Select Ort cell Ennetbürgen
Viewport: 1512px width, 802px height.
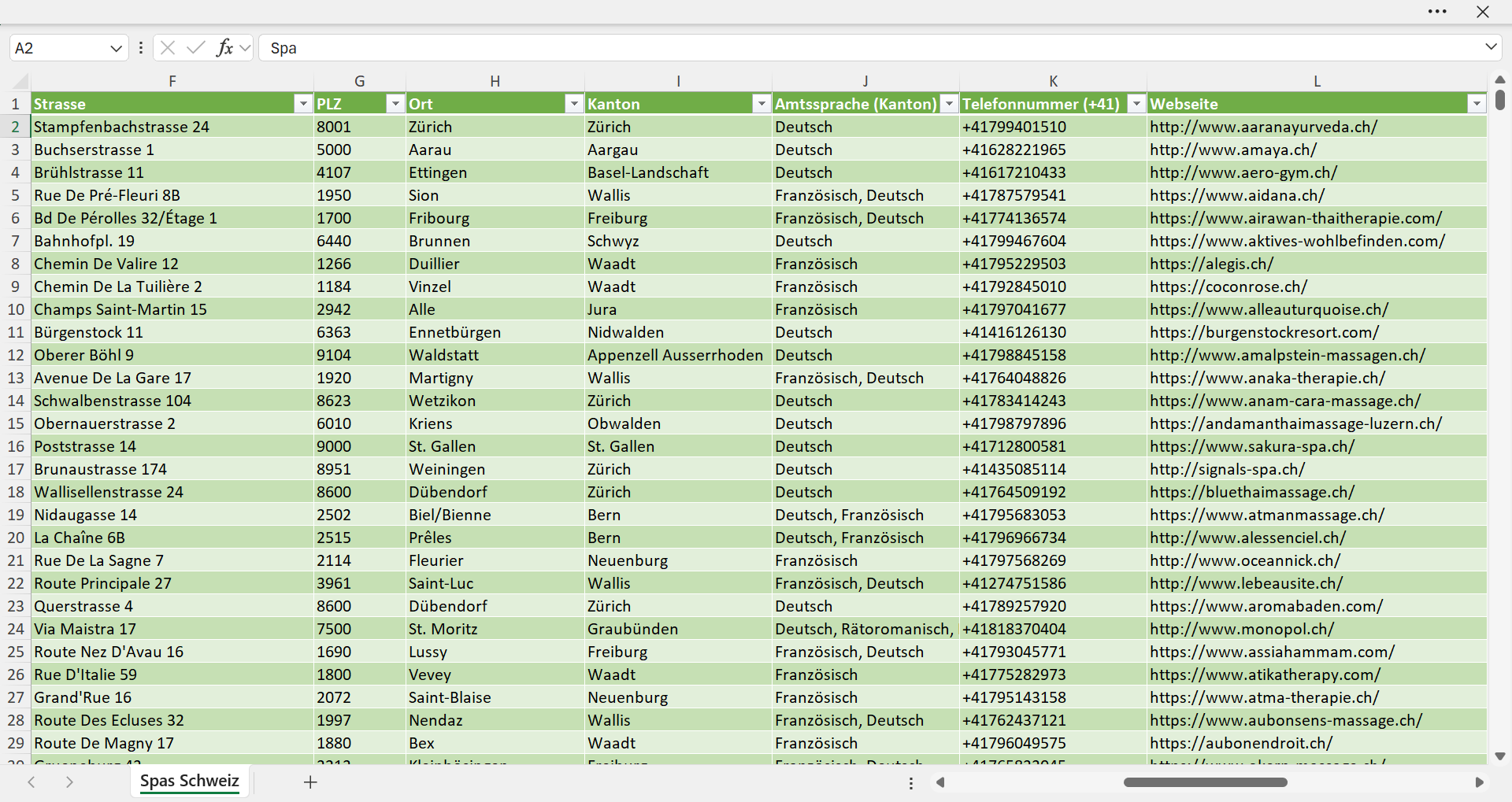pyautogui.click(x=495, y=332)
